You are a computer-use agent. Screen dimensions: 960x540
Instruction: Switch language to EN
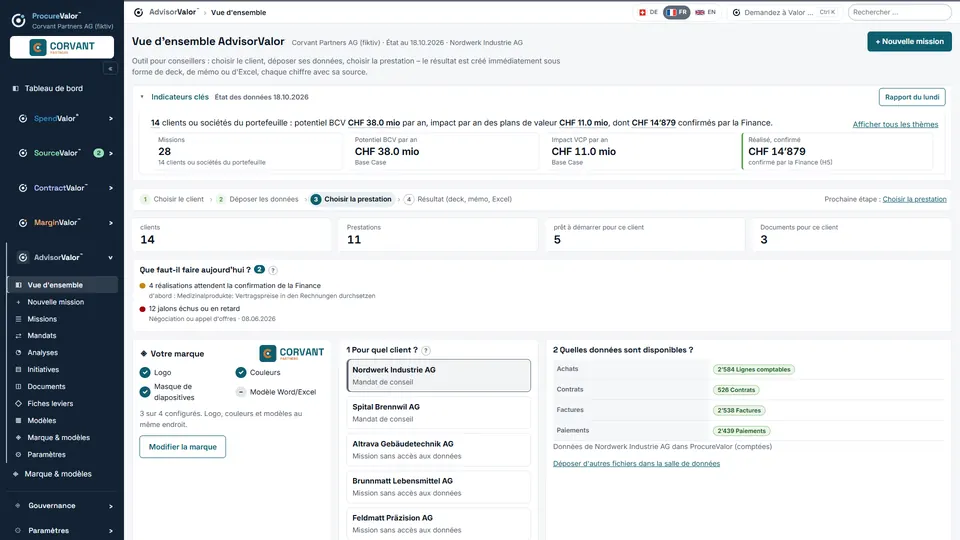[705, 12]
